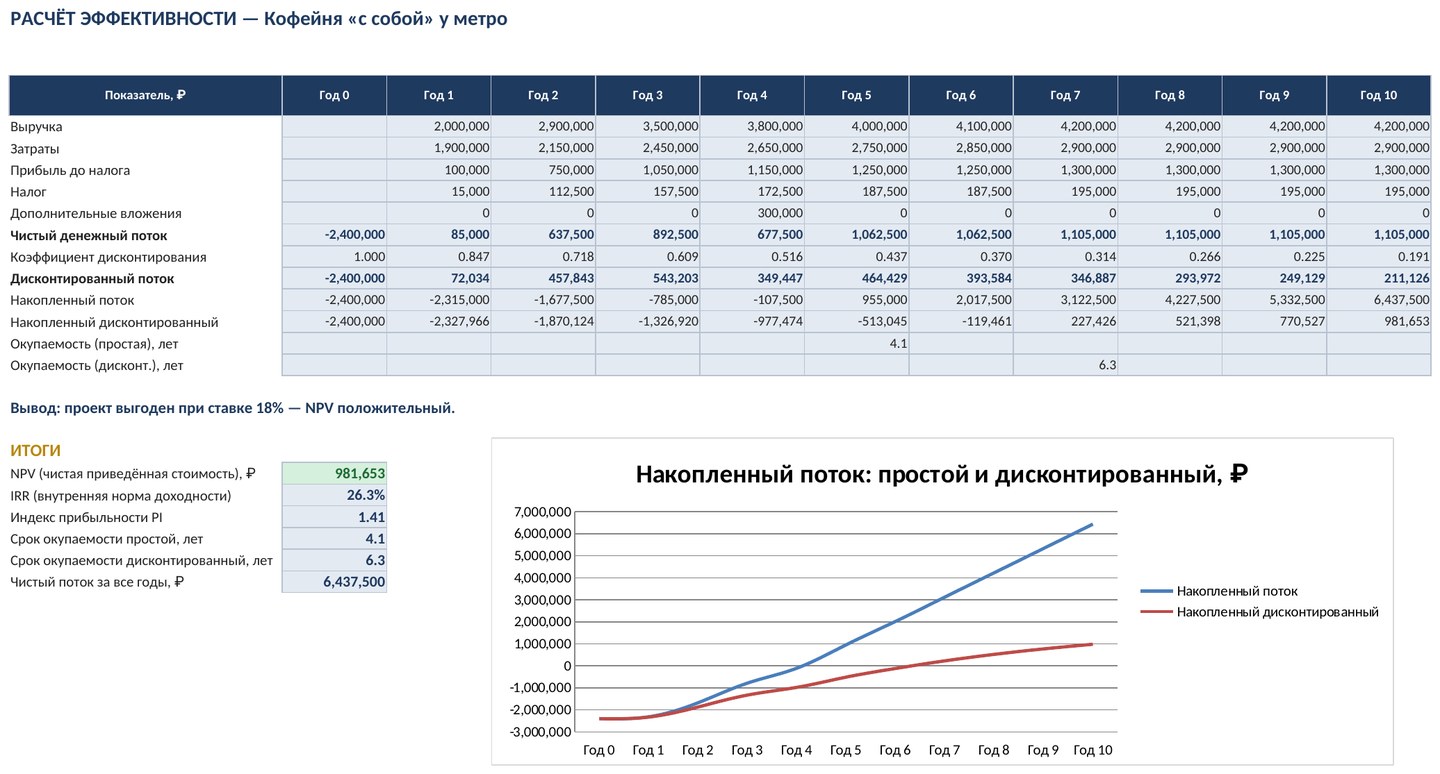The width and height of the screenshot is (1440, 774).
Task: Click the PI value 1.41
Action: point(334,517)
